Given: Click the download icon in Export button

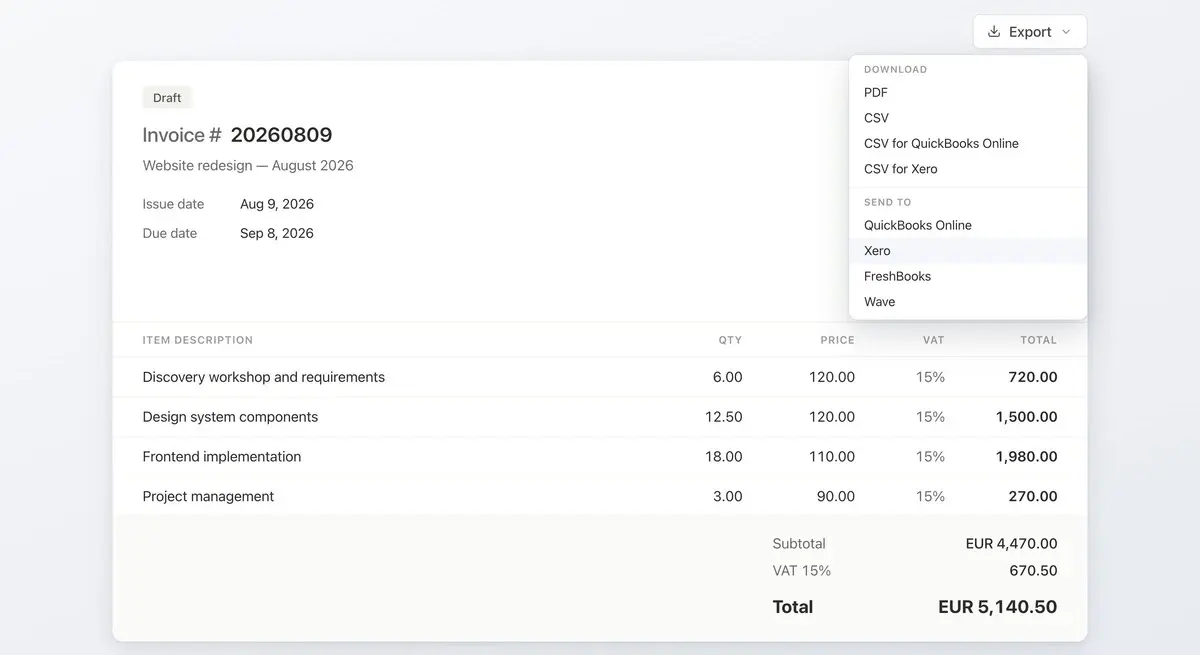Looking at the screenshot, I should coord(994,32).
